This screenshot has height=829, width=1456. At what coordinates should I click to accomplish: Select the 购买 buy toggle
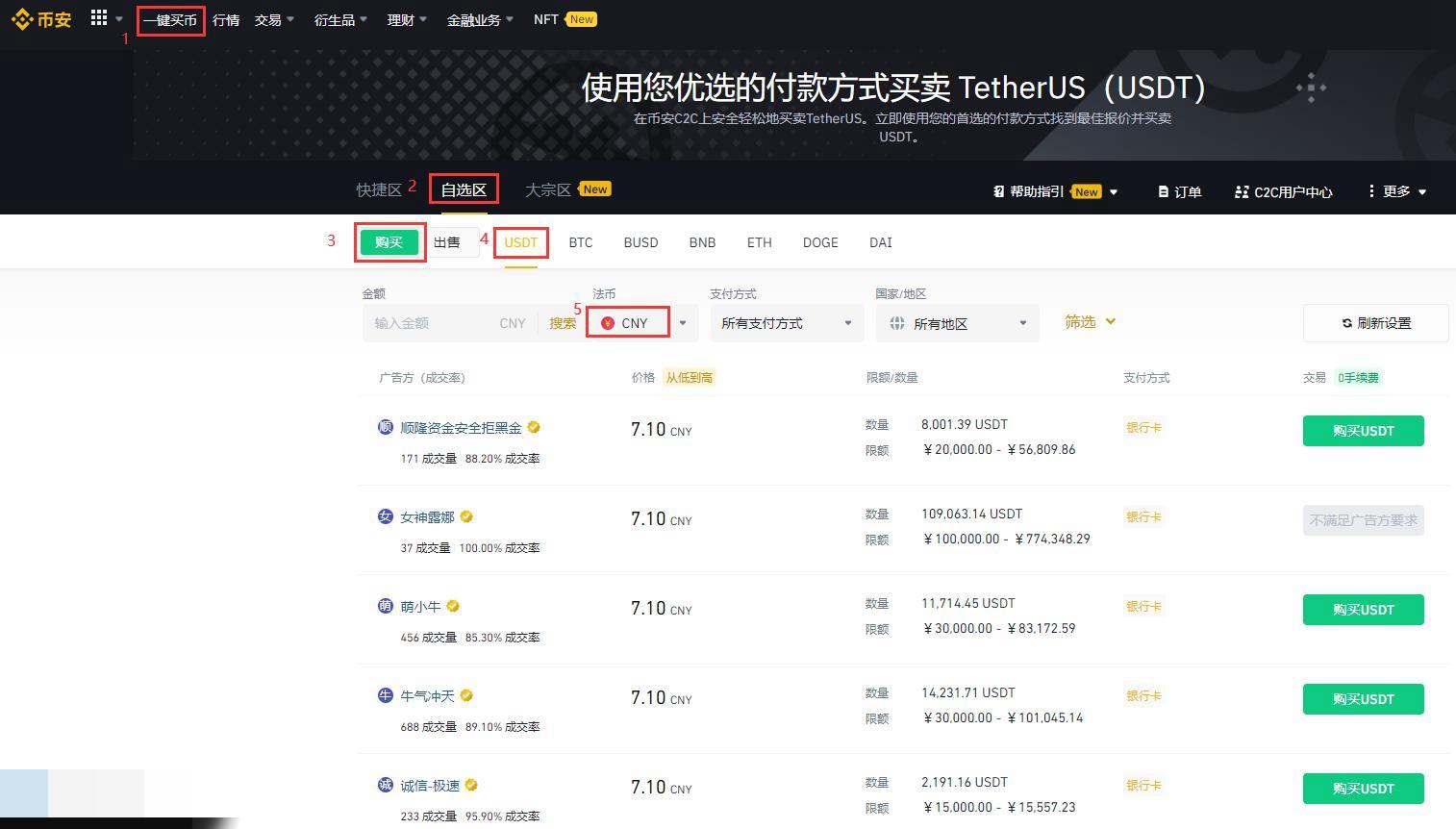coord(389,242)
